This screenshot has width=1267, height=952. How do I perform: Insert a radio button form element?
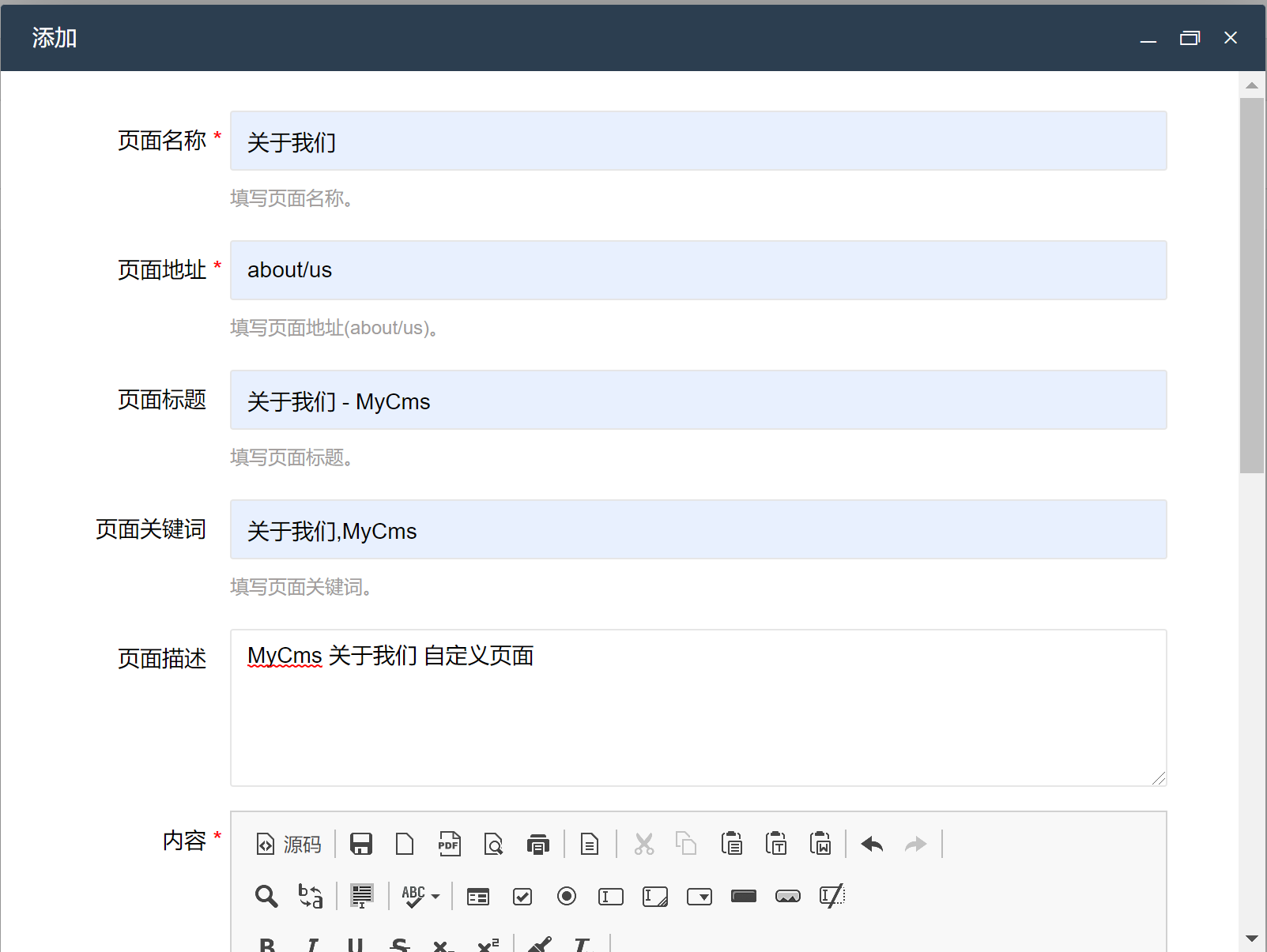[x=566, y=896]
